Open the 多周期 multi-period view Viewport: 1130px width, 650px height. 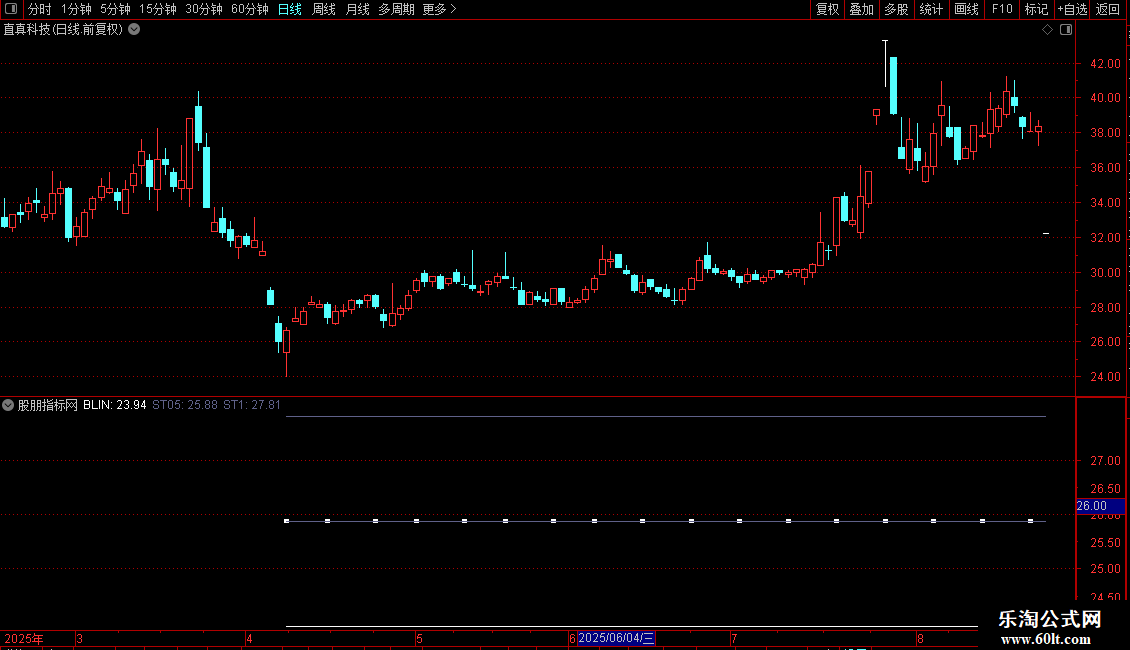tap(396, 9)
